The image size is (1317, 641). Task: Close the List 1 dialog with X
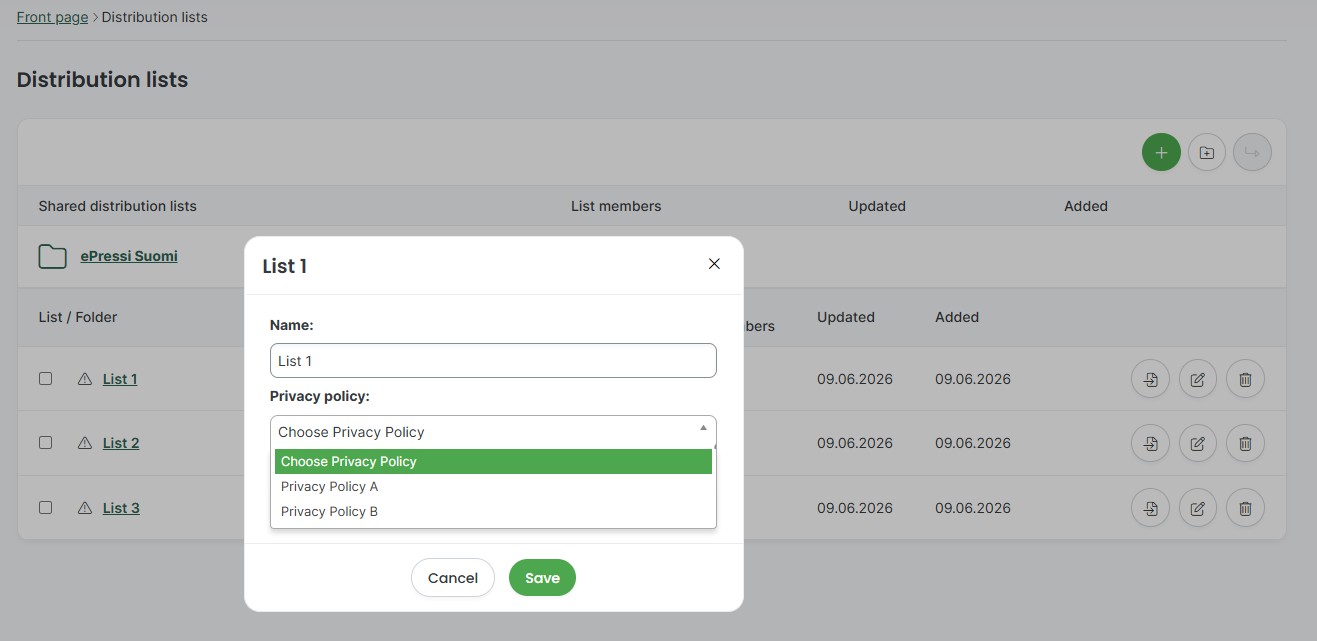point(714,264)
